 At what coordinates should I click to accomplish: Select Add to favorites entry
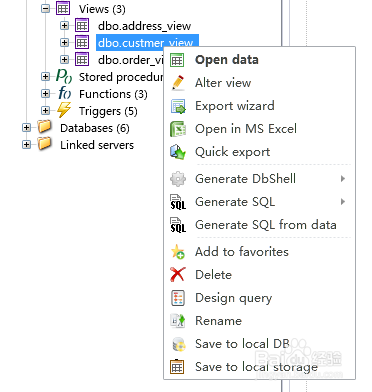click(x=259, y=252)
